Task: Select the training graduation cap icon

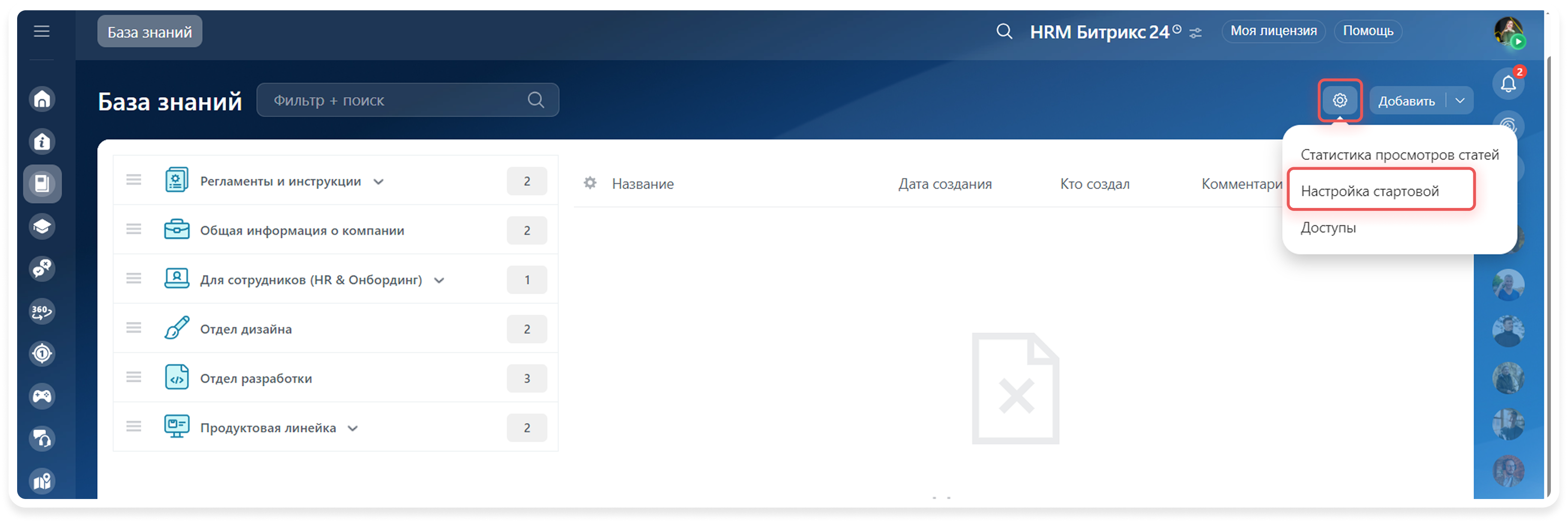Action: point(42,226)
